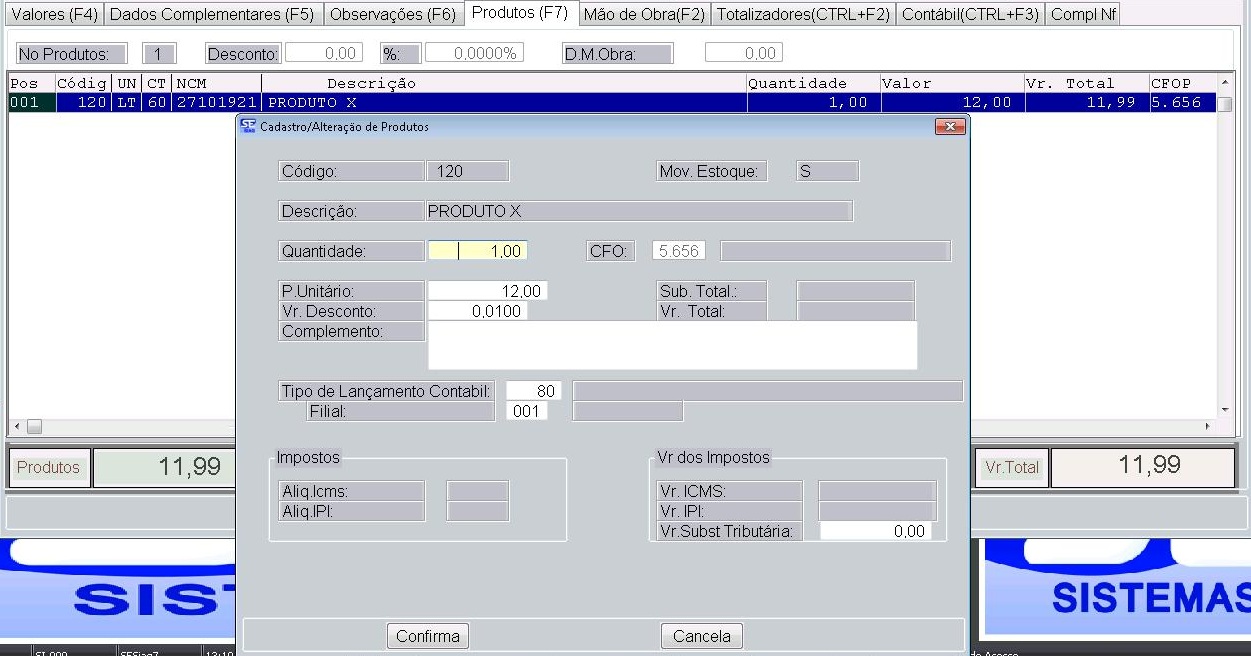Go to the Observações (F6) tab
The width and height of the screenshot is (1251, 656).
pos(393,14)
